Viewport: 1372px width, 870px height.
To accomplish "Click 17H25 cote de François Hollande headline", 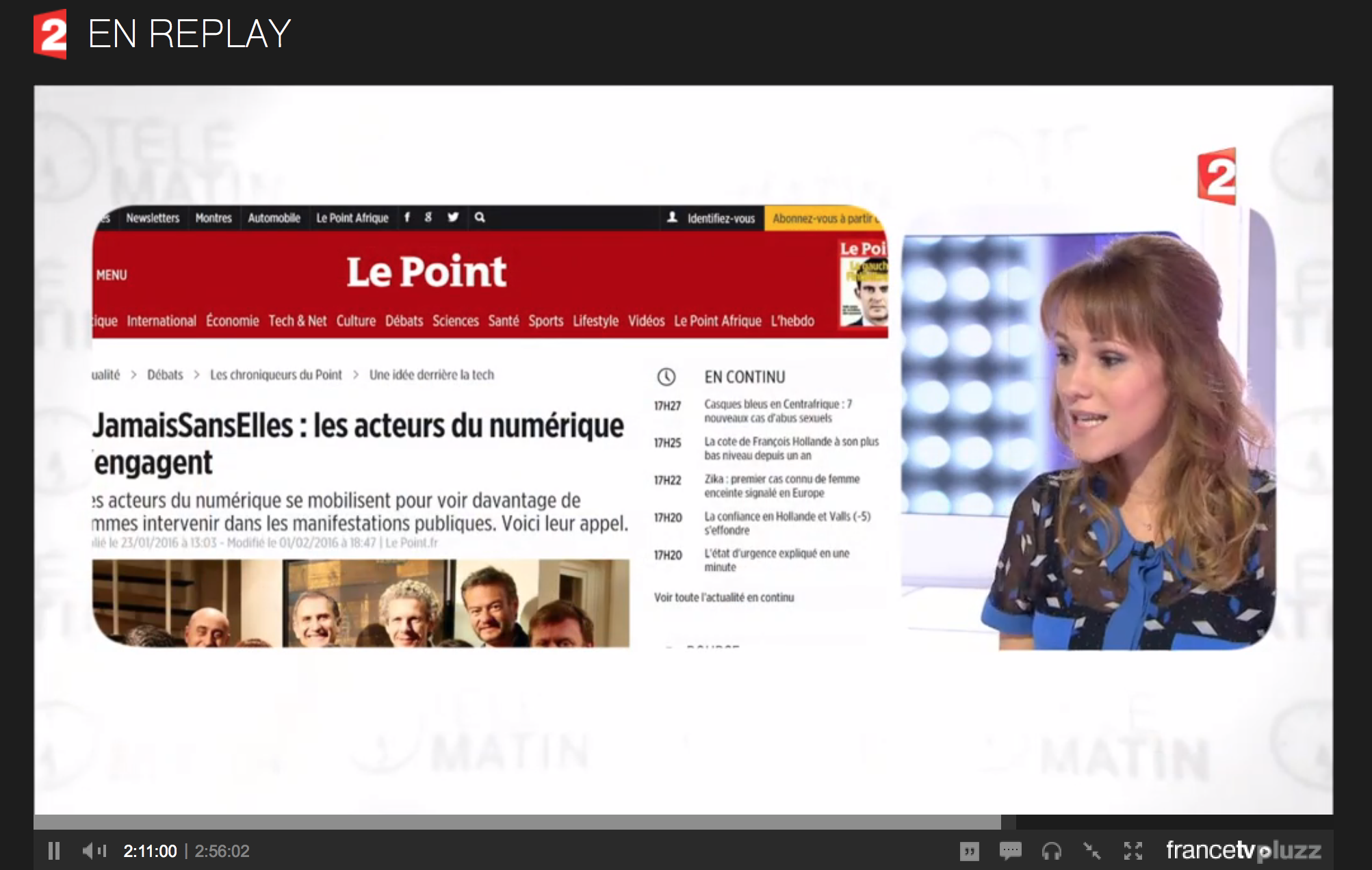I will click(x=792, y=449).
